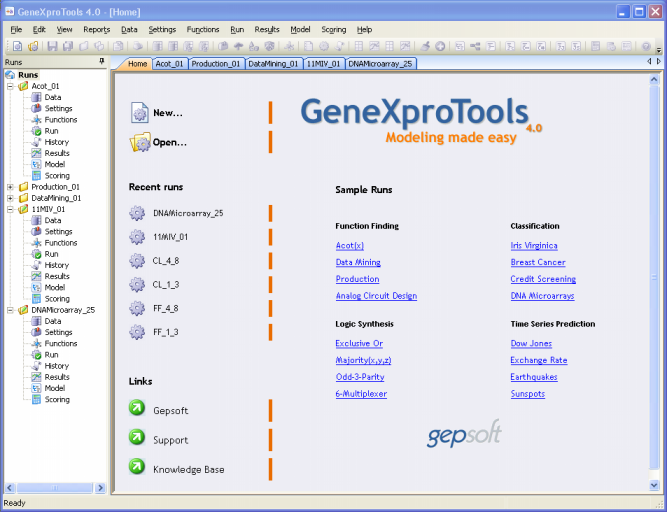Switch to the DNAMicroarray_25 tab
Image resolution: width=667 pixels, height=512 pixels.
380,64
